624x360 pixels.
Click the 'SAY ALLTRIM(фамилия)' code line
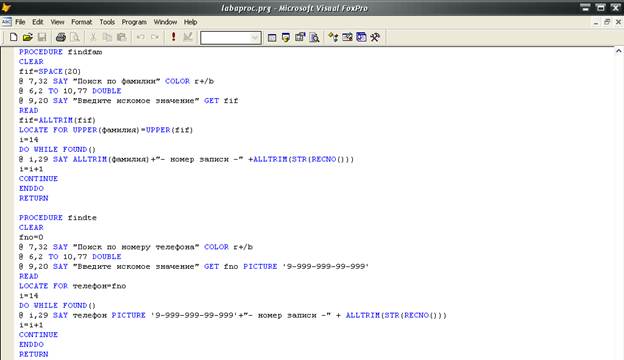tap(186, 159)
